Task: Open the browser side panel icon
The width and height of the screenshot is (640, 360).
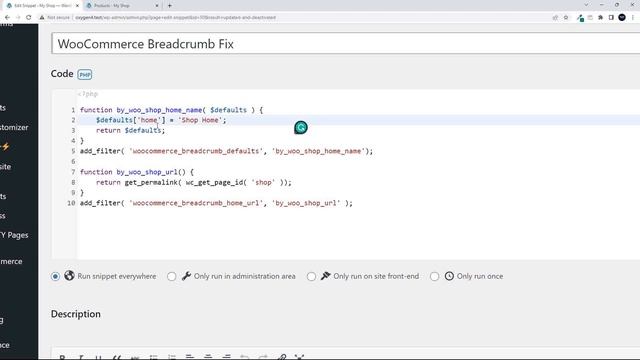Action: (611, 18)
